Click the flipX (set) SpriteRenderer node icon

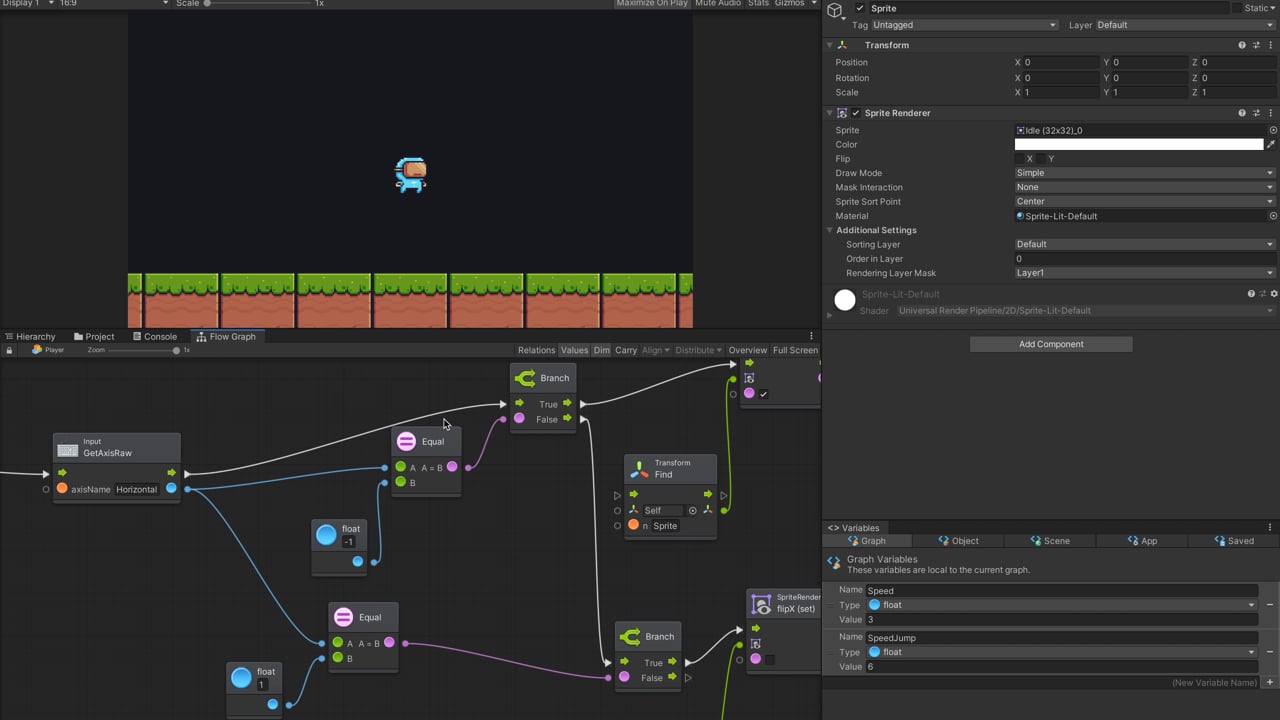point(761,603)
